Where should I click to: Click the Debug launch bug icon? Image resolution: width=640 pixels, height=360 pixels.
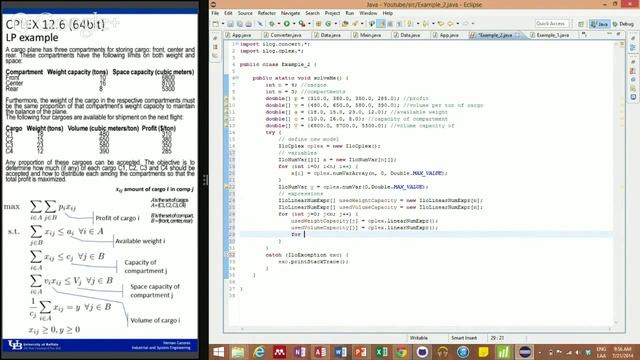(x=272, y=24)
